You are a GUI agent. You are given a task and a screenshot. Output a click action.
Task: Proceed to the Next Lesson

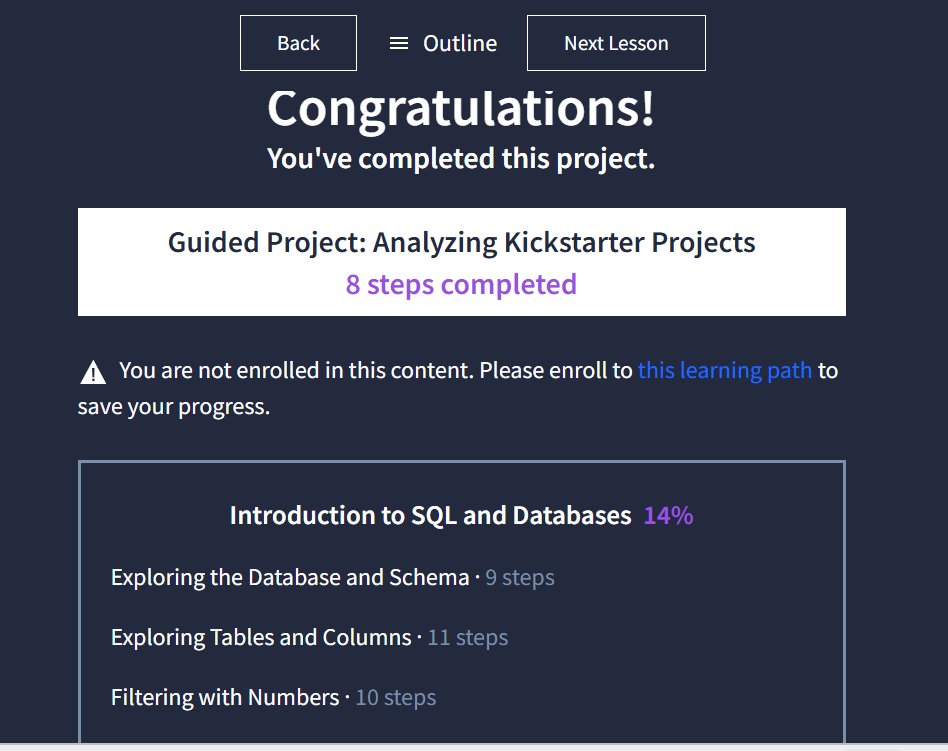coord(616,43)
